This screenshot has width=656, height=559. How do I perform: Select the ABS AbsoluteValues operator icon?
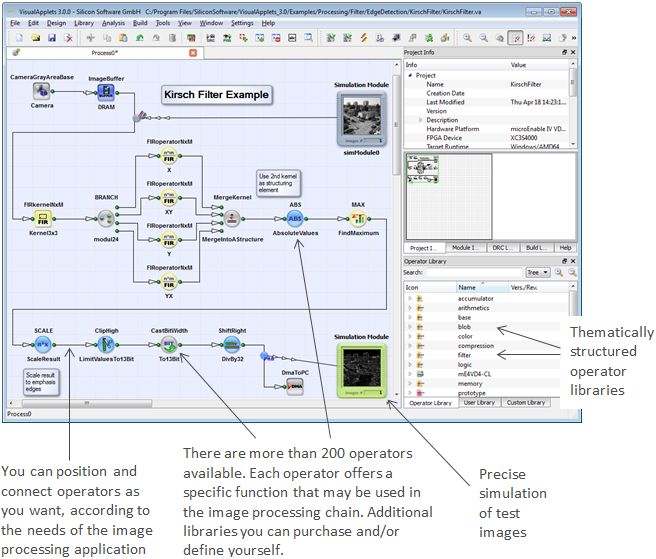295,218
